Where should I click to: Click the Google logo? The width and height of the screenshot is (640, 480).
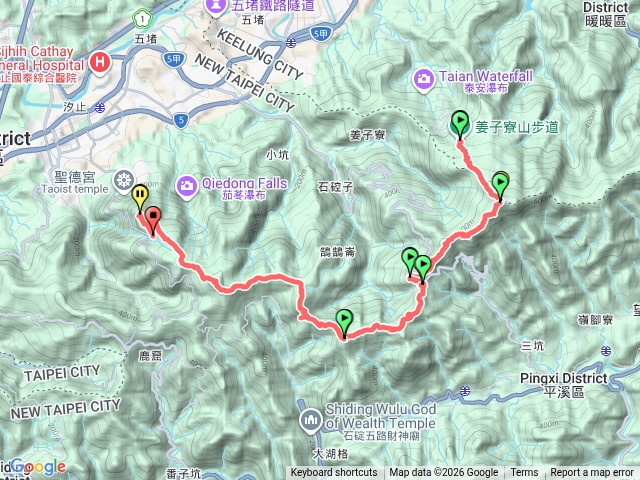[38, 467]
